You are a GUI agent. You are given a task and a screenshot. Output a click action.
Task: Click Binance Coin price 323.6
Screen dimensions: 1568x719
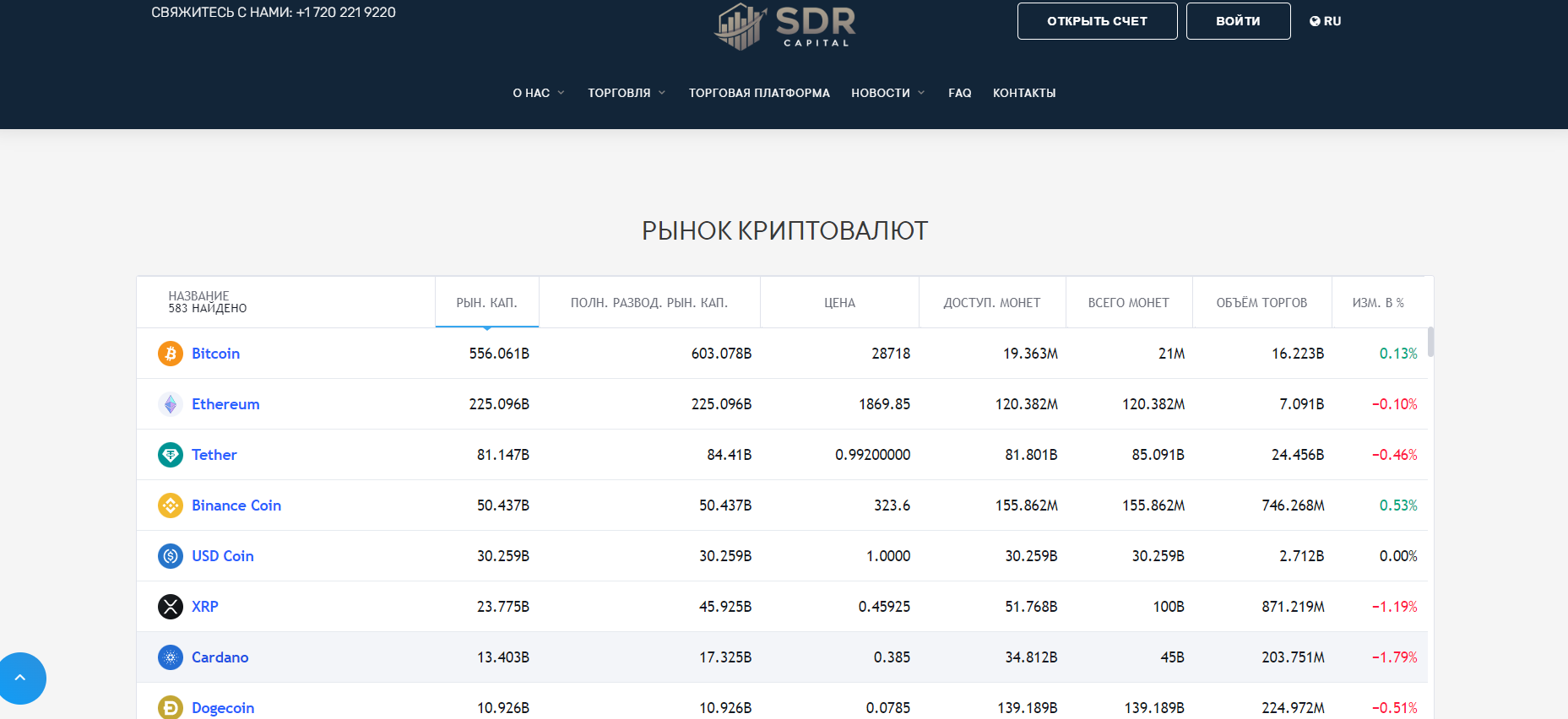click(x=892, y=505)
